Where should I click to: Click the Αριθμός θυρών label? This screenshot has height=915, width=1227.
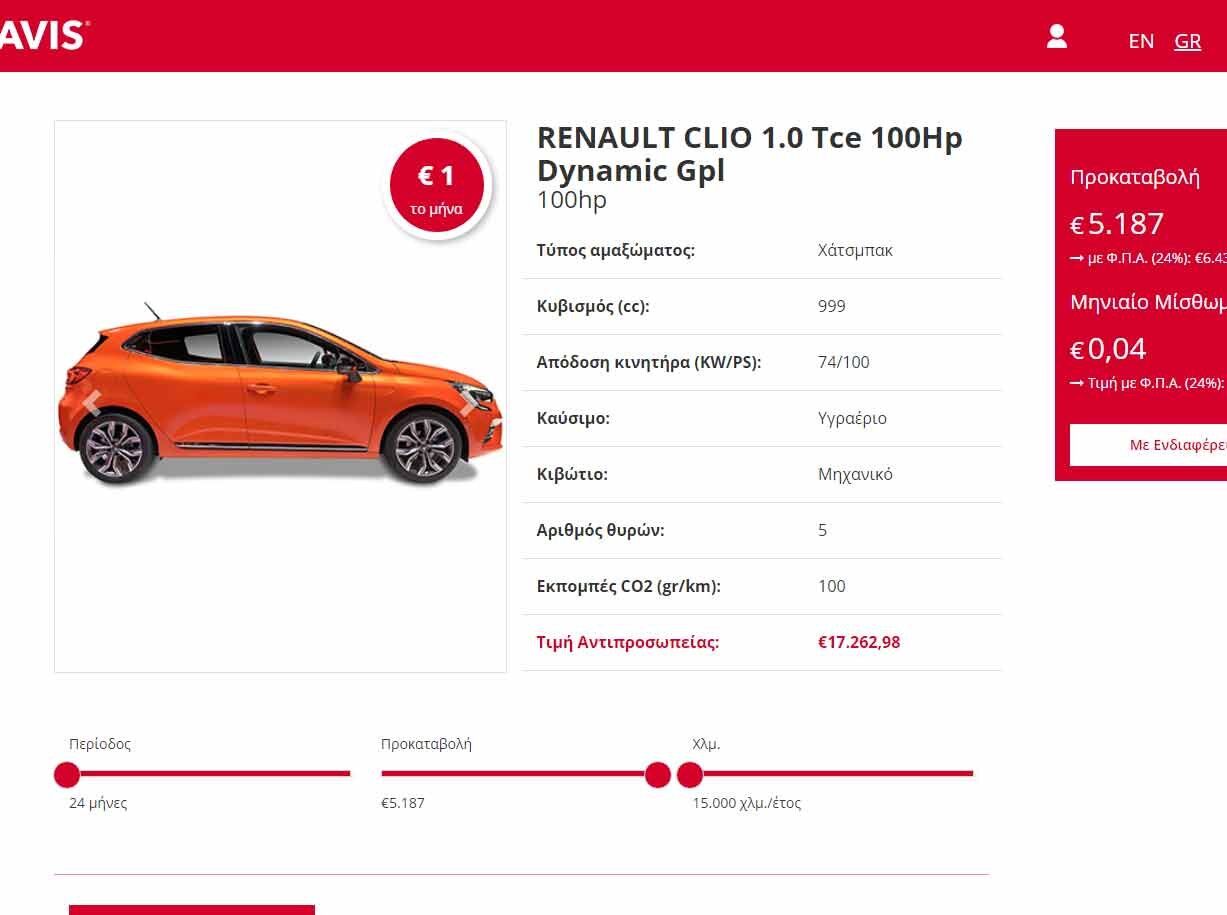[600, 530]
